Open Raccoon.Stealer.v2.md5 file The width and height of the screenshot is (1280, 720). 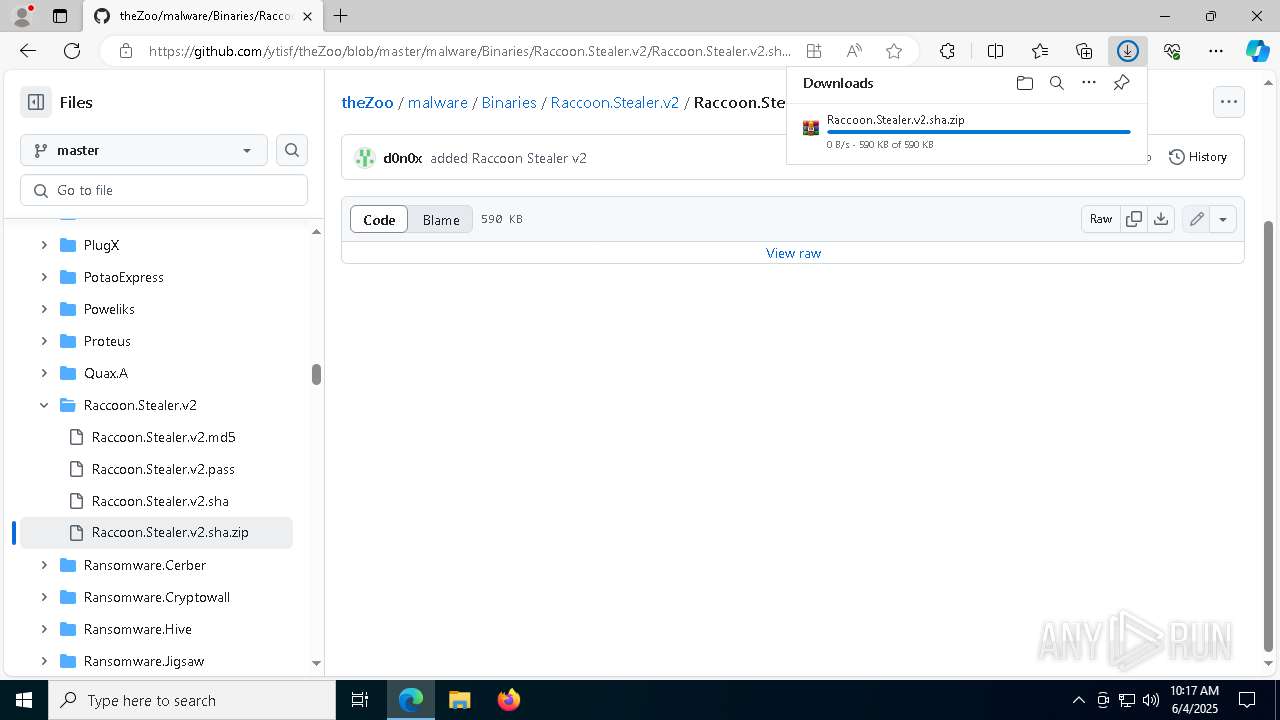(x=163, y=437)
